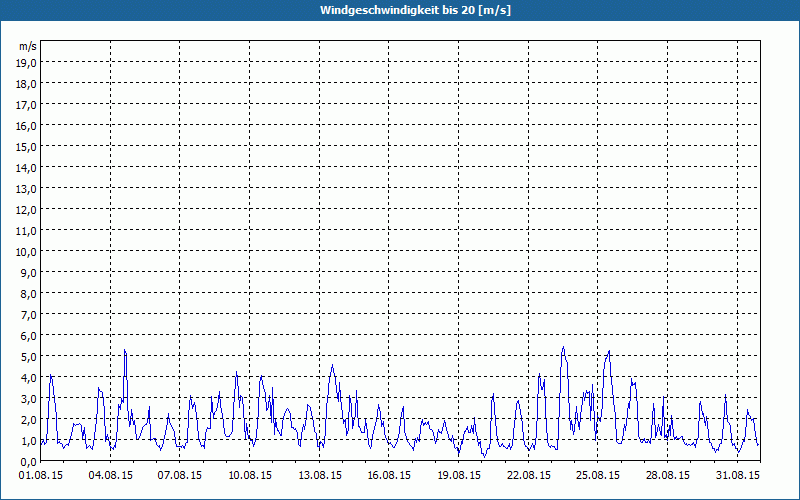The height and width of the screenshot is (500, 800).
Task: Select the 31.08.15 date label
Action: [737, 475]
